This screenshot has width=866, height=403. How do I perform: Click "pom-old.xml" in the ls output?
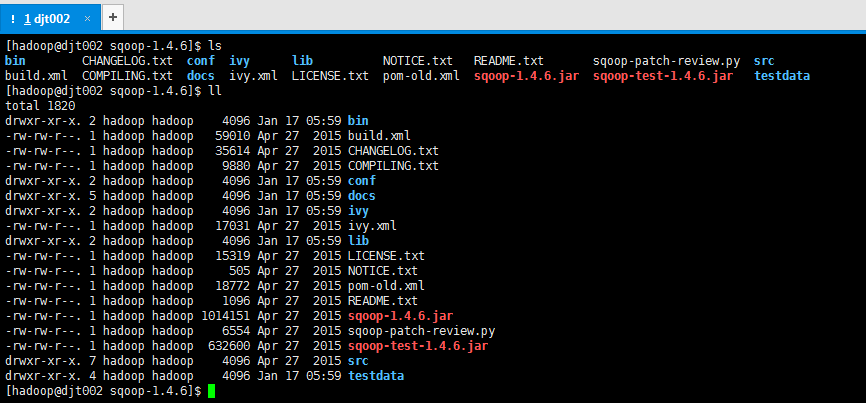(x=421, y=76)
